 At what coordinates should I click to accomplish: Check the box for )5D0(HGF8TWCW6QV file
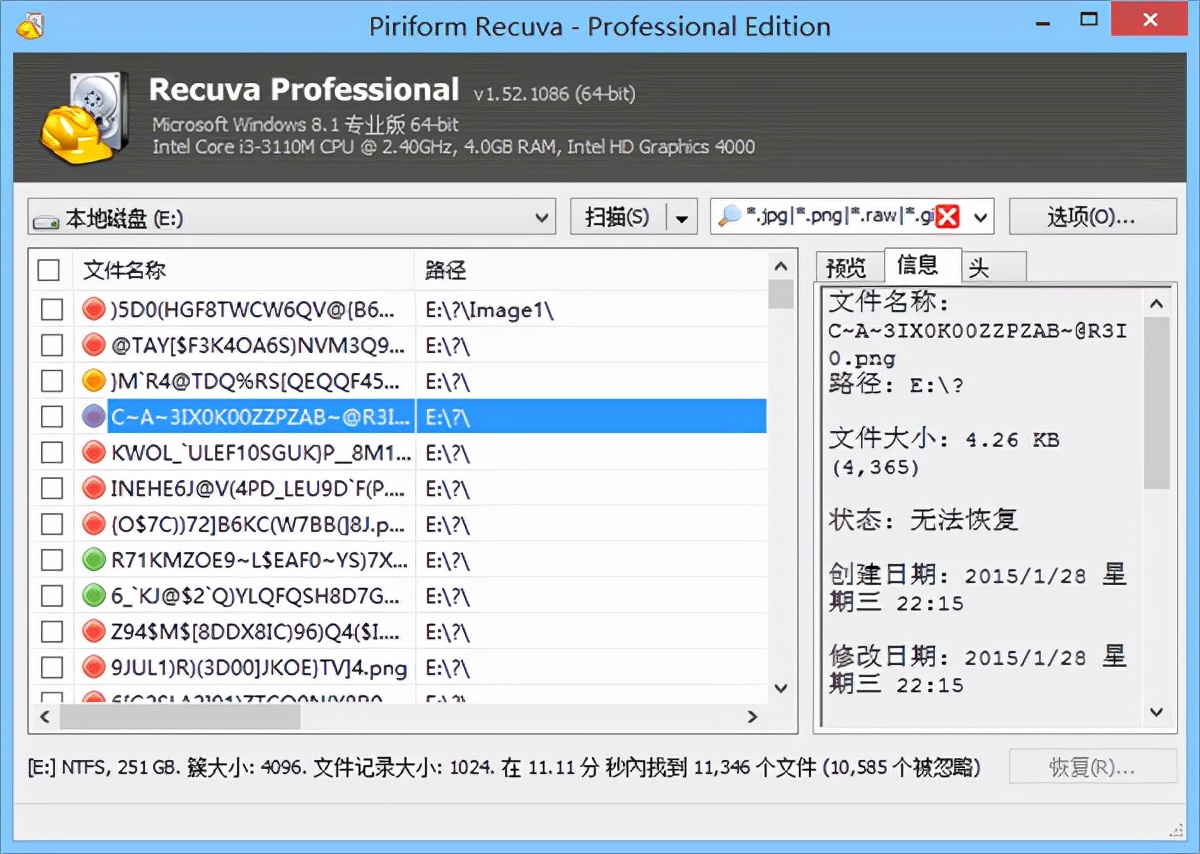[x=51, y=310]
